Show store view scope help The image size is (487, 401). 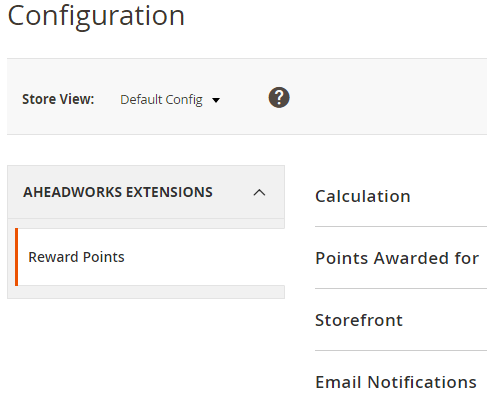tap(279, 98)
